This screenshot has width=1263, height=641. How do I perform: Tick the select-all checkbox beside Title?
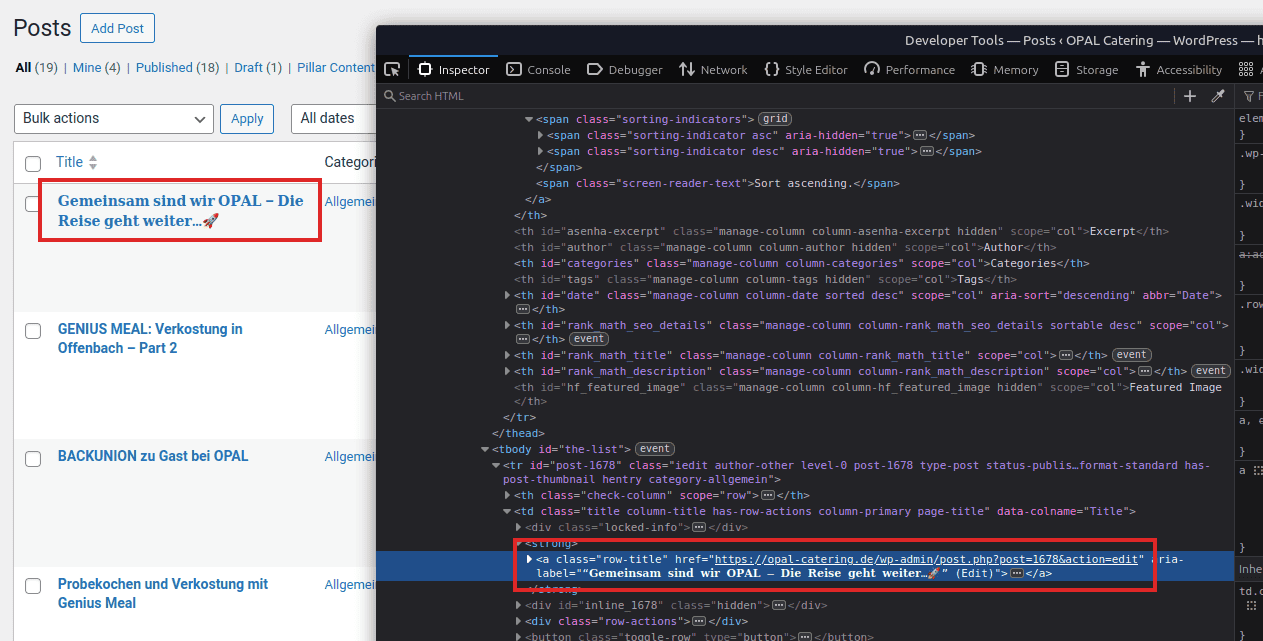(33, 163)
